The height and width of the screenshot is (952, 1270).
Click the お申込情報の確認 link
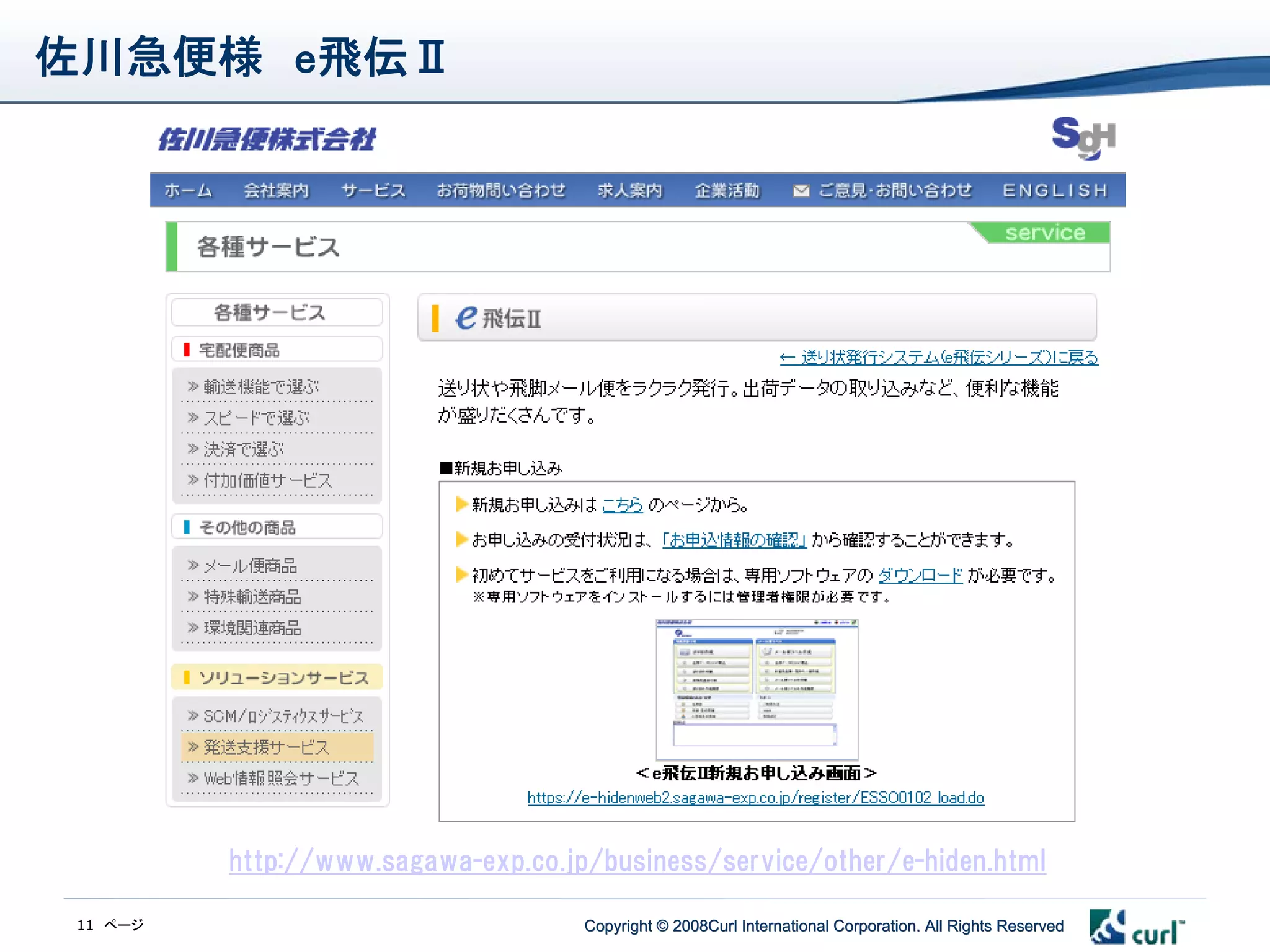[734, 540]
